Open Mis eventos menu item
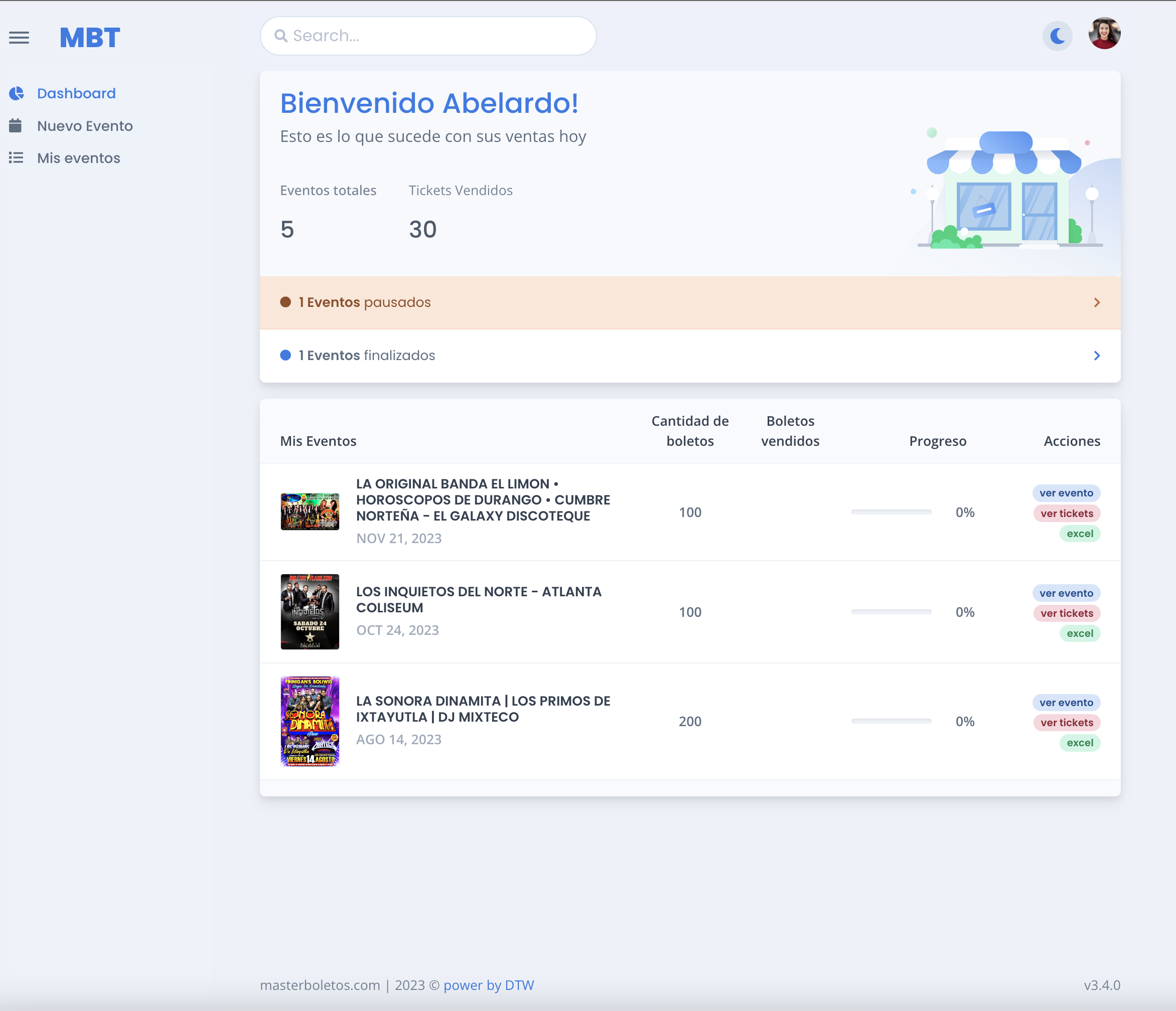 pos(78,158)
